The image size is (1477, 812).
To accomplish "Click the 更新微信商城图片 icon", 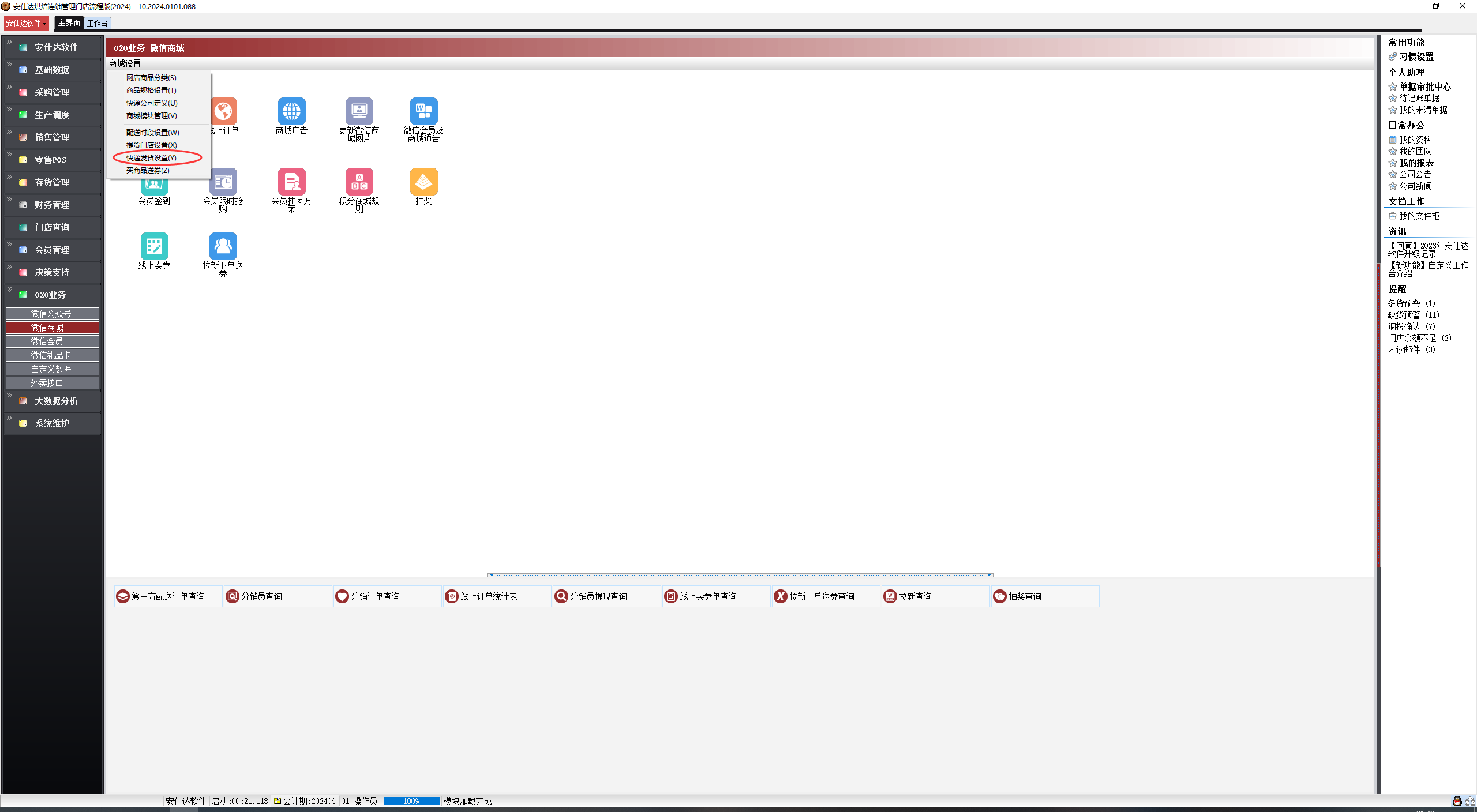I will tap(359, 111).
